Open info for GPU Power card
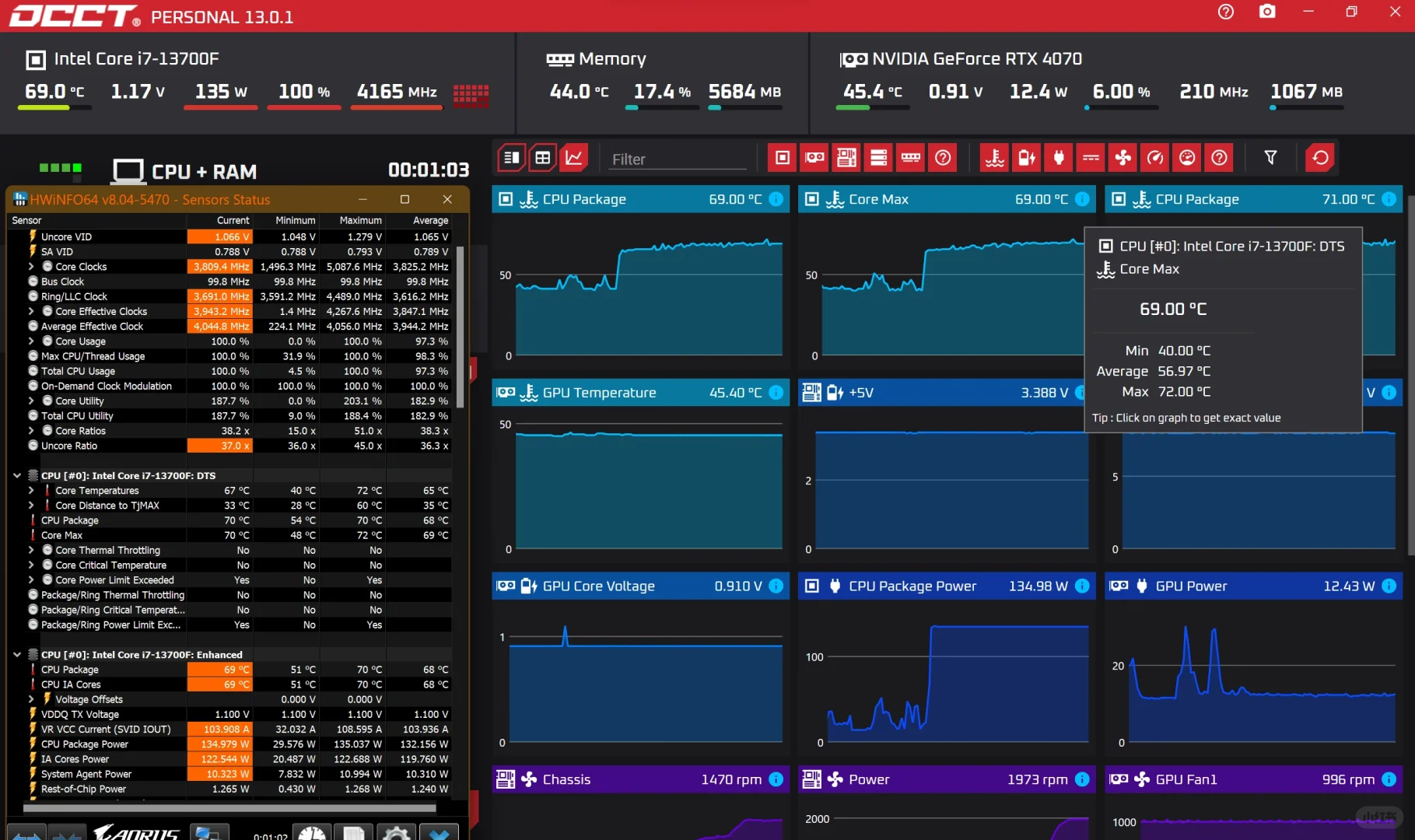Image resolution: width=1415 pixels, height=840 pixels. pos(1389,586)
